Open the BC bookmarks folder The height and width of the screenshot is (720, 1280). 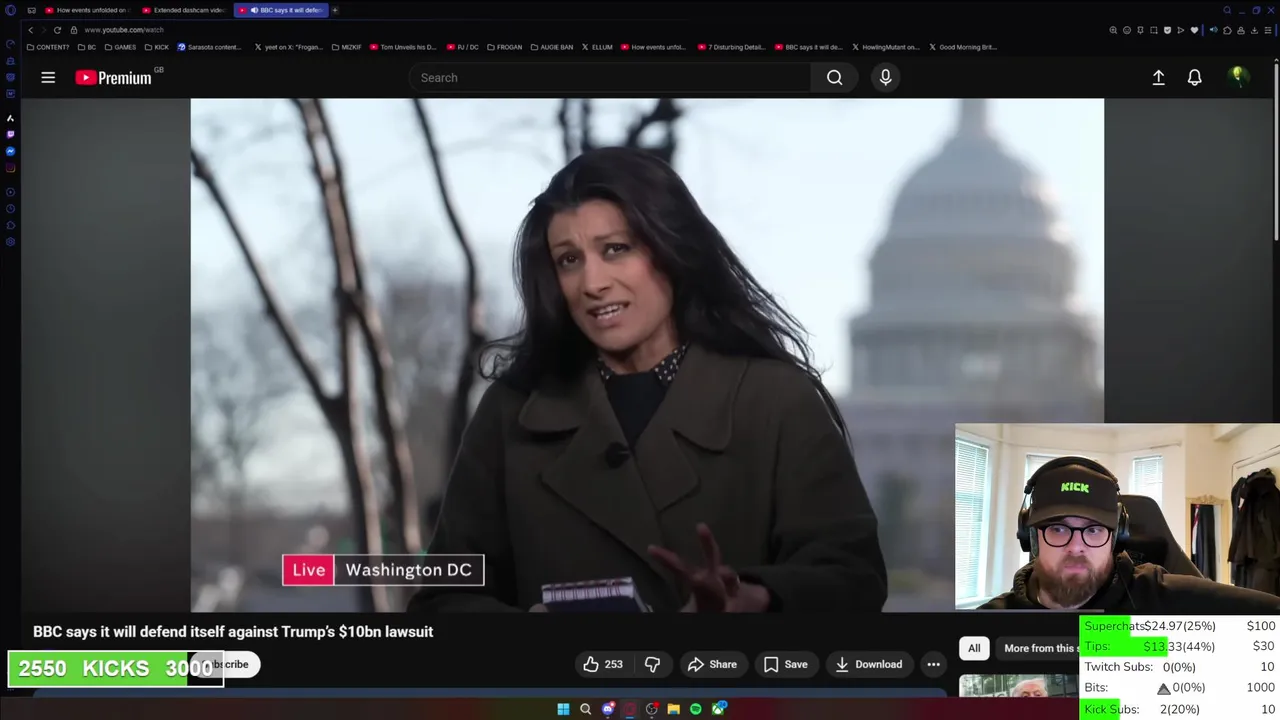pos(87,47)
